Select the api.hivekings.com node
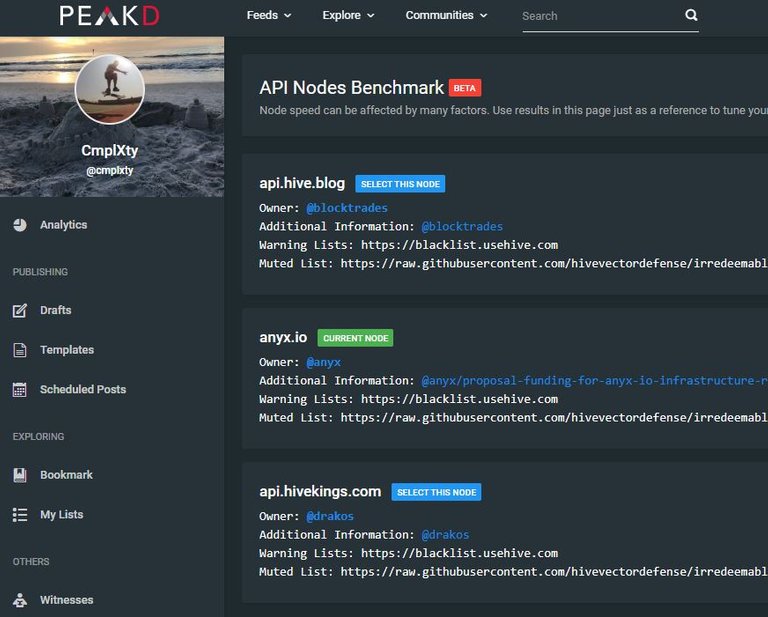768x617 pixels. click(436, 492)
